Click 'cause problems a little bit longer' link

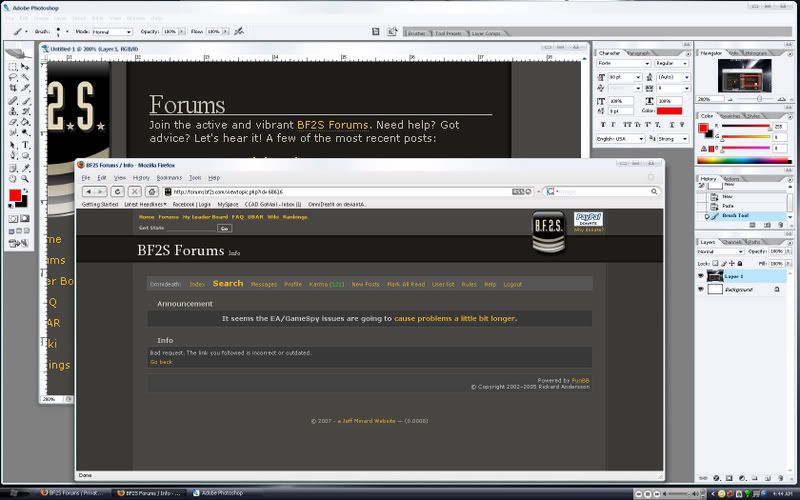pos(455,318)
